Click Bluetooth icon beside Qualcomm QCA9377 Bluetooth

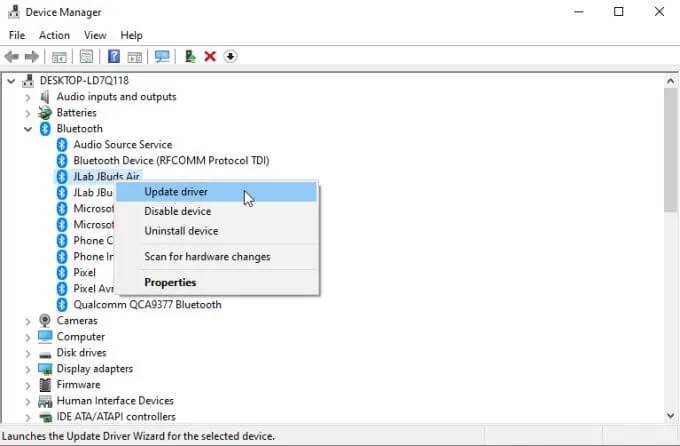(x=62, y=305)
